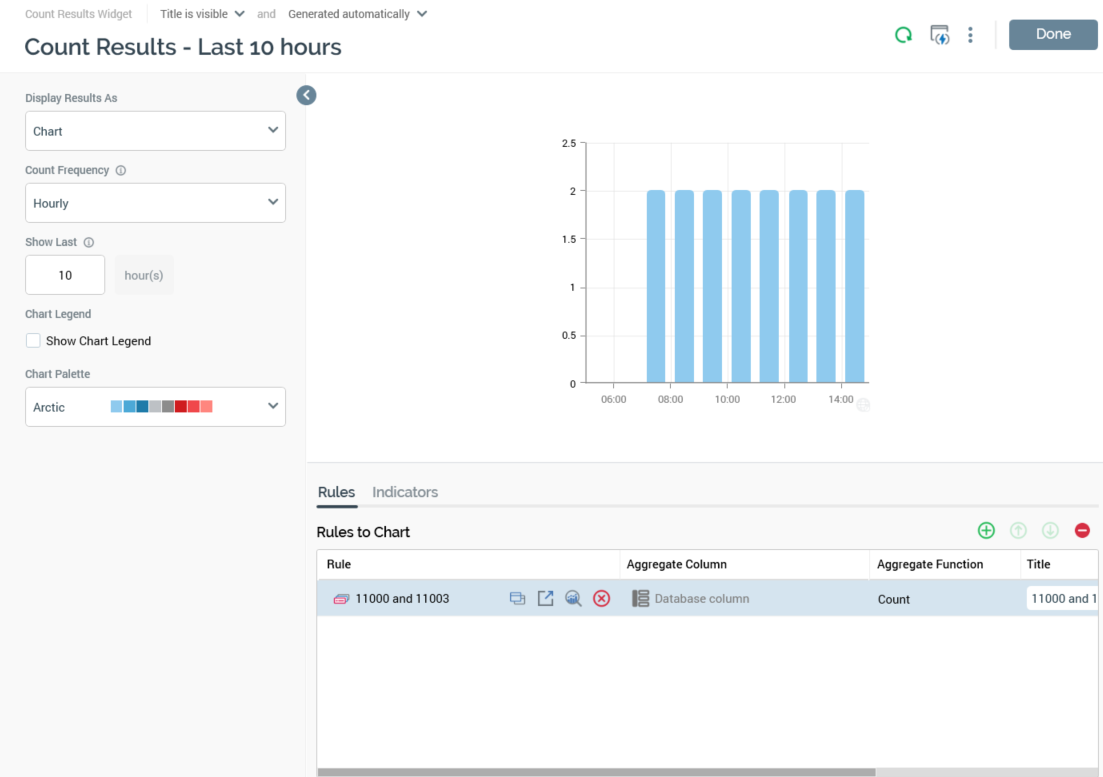Screen dimensions: 1103x777
Task: Click the Show Last hours input field
Action: click(65, 275)
